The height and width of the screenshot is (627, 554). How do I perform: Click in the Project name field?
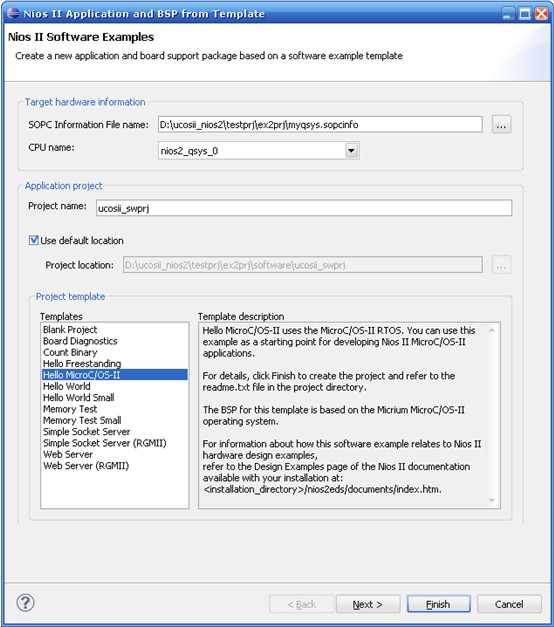pyautogui.click(x=304, y=208)
